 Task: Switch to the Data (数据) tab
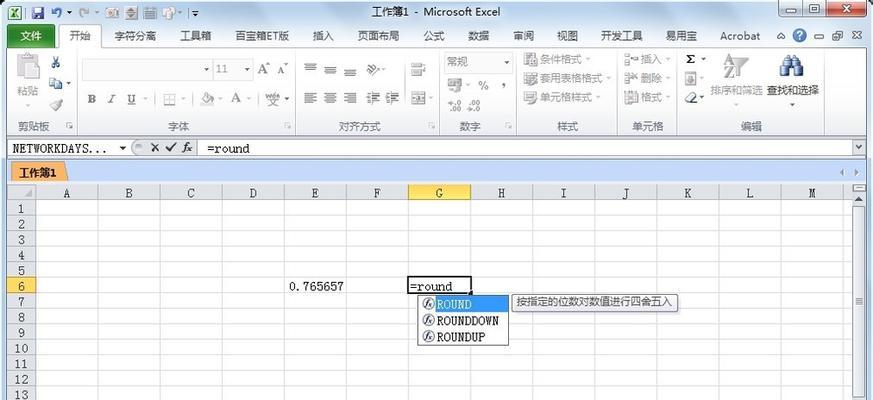[x=478, y=36]
